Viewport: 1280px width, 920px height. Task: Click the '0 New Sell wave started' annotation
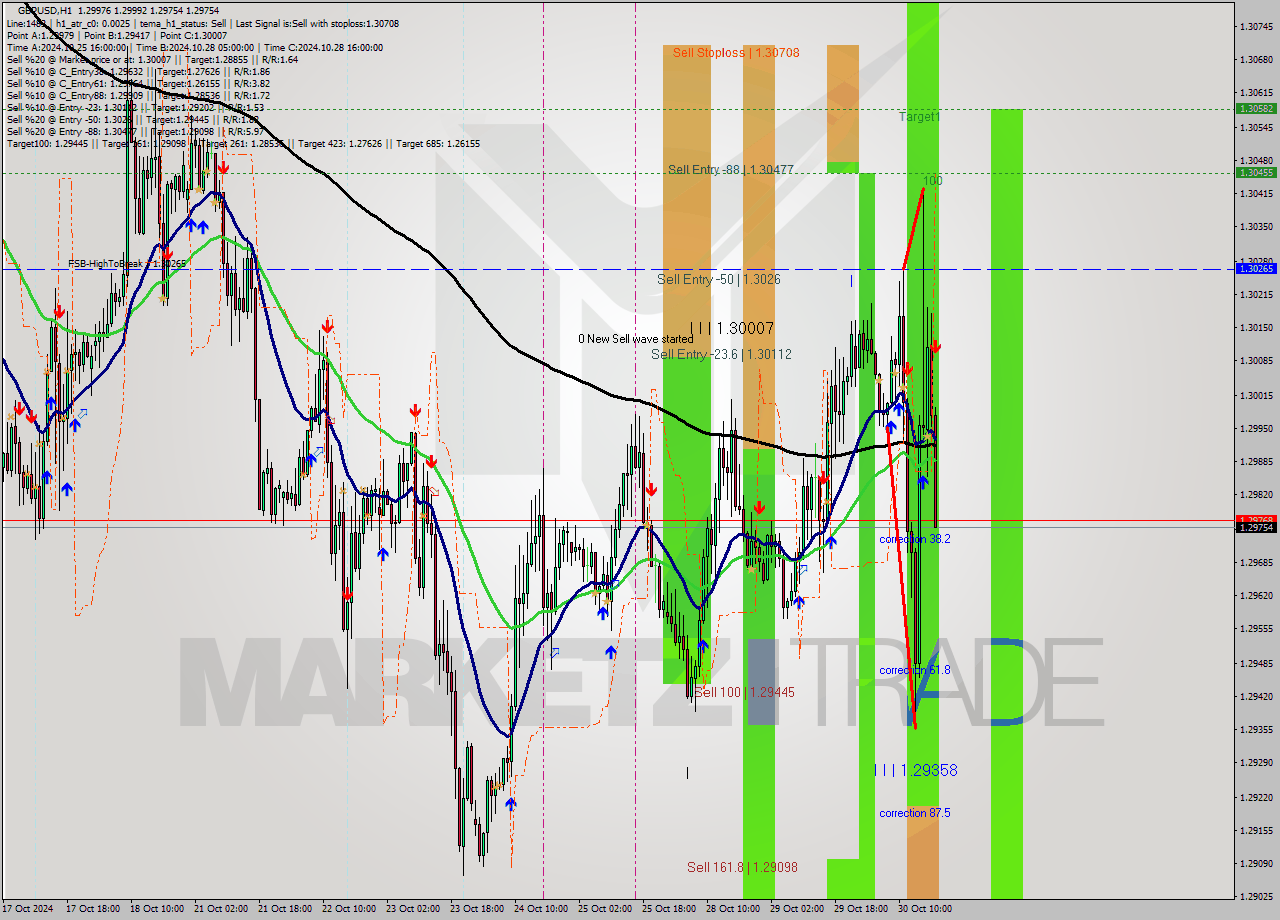pyautogui.click(x=635, y=339)
